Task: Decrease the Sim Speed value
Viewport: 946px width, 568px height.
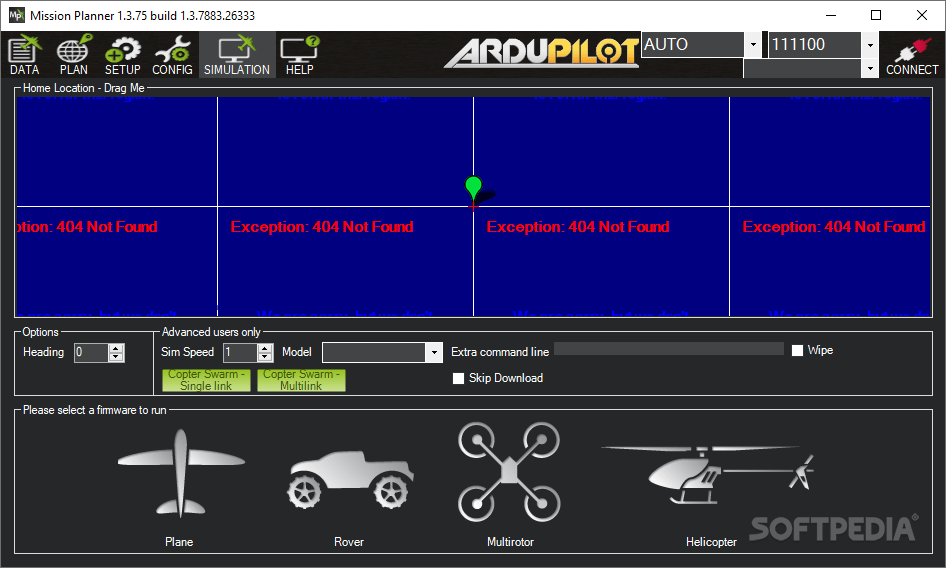Action: [265, 357]
